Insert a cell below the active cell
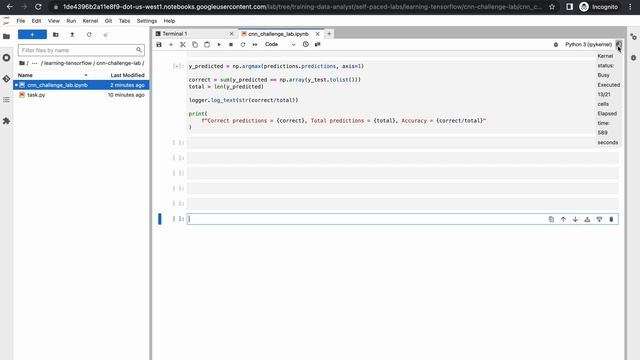640x360 pixels. [x=599, y=219]
